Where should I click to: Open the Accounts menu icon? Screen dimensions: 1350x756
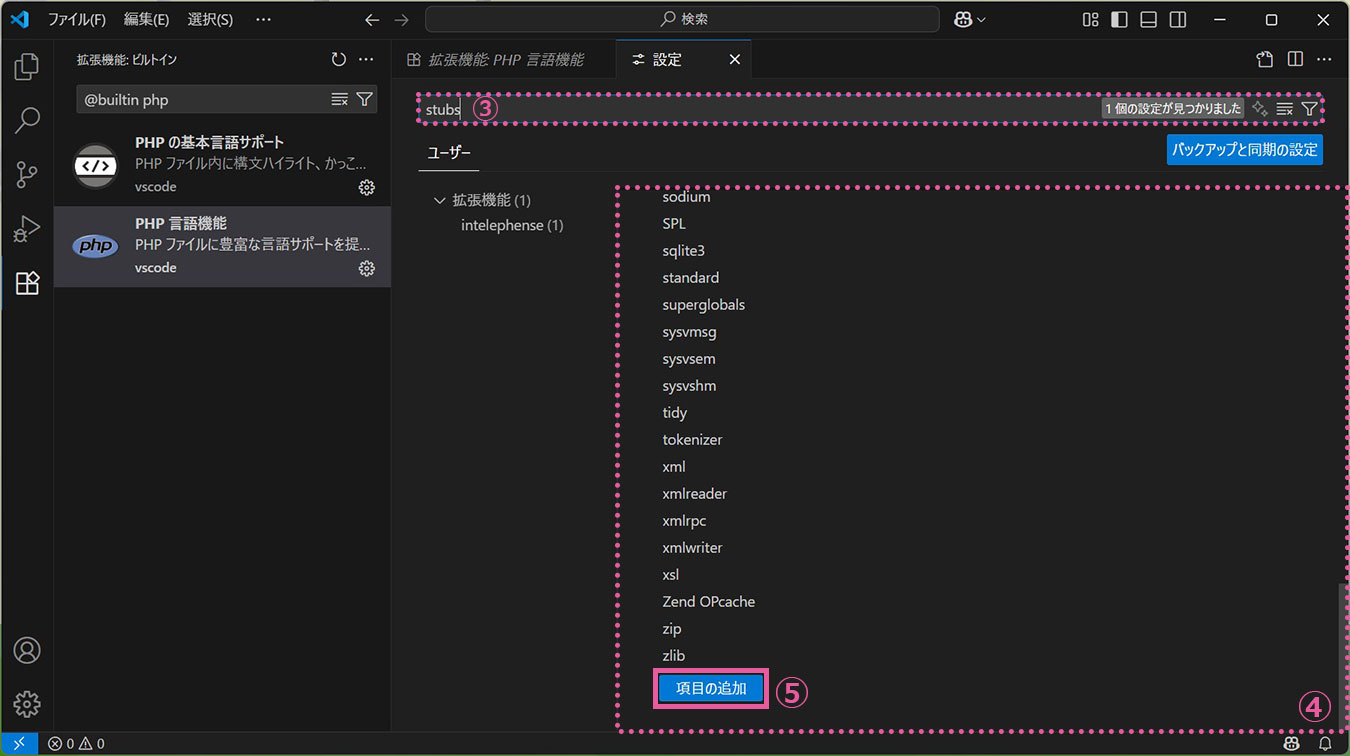[x=27, y=650]
